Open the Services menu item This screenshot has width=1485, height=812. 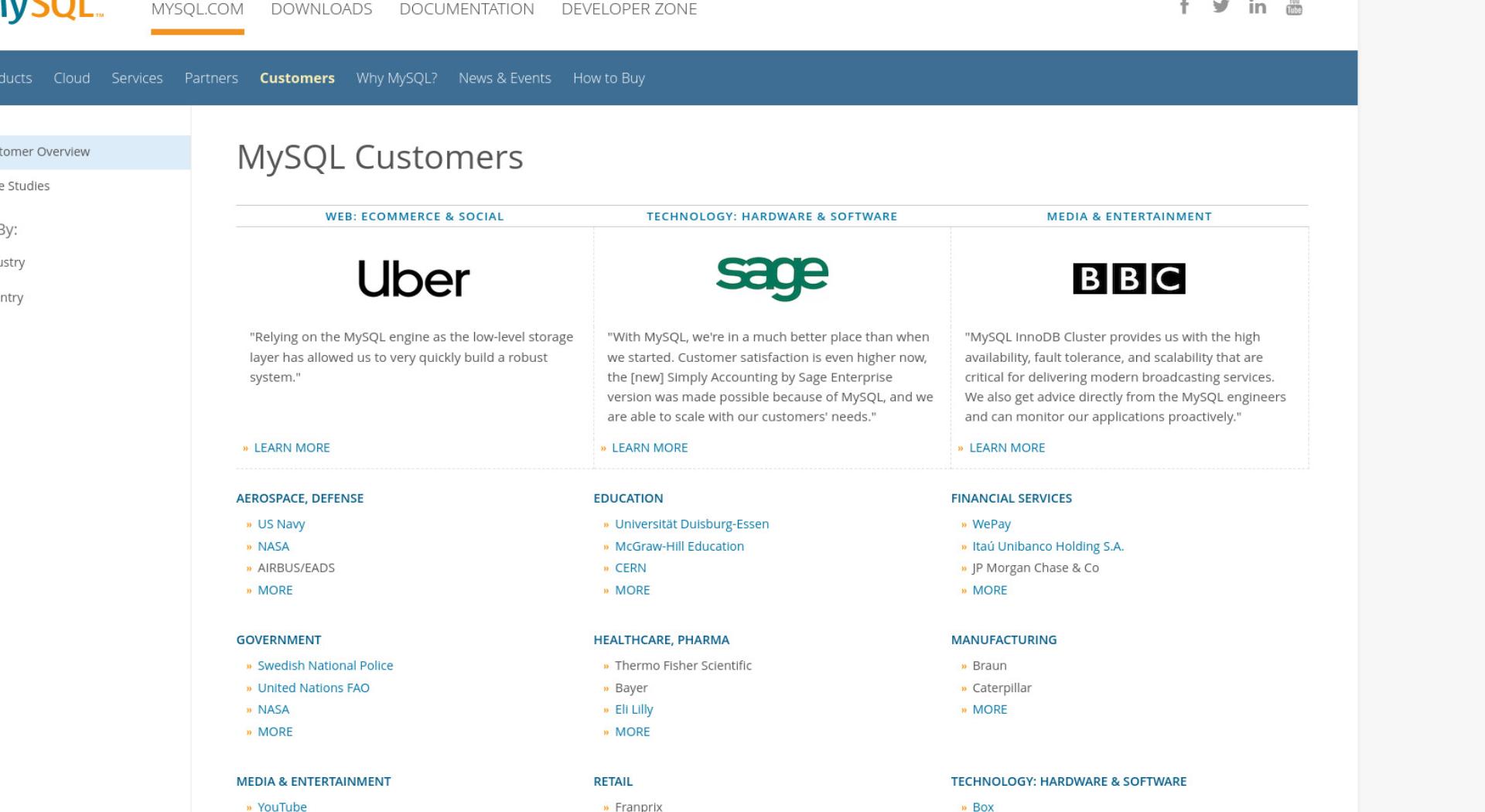point(137,78)
